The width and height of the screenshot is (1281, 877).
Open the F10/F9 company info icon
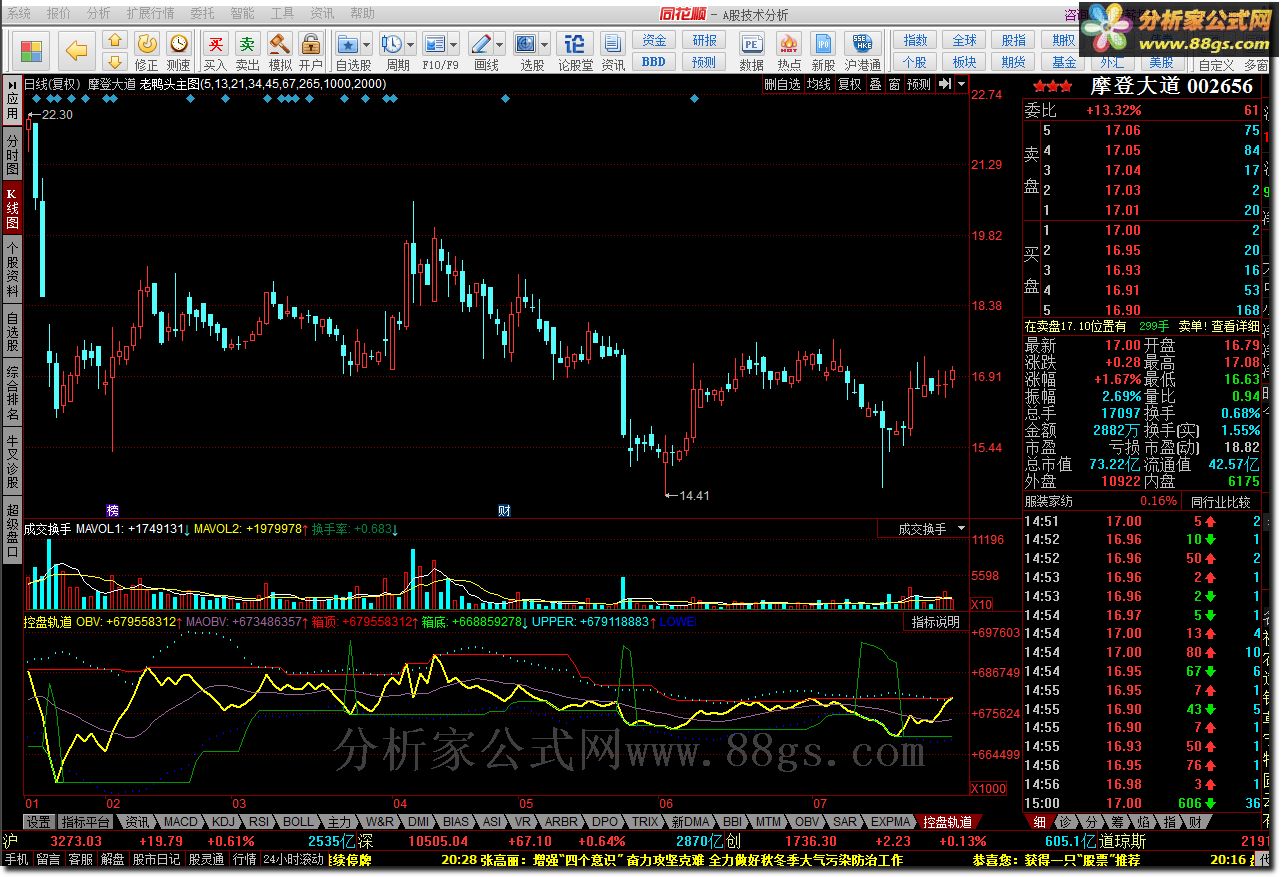[435, 45]
